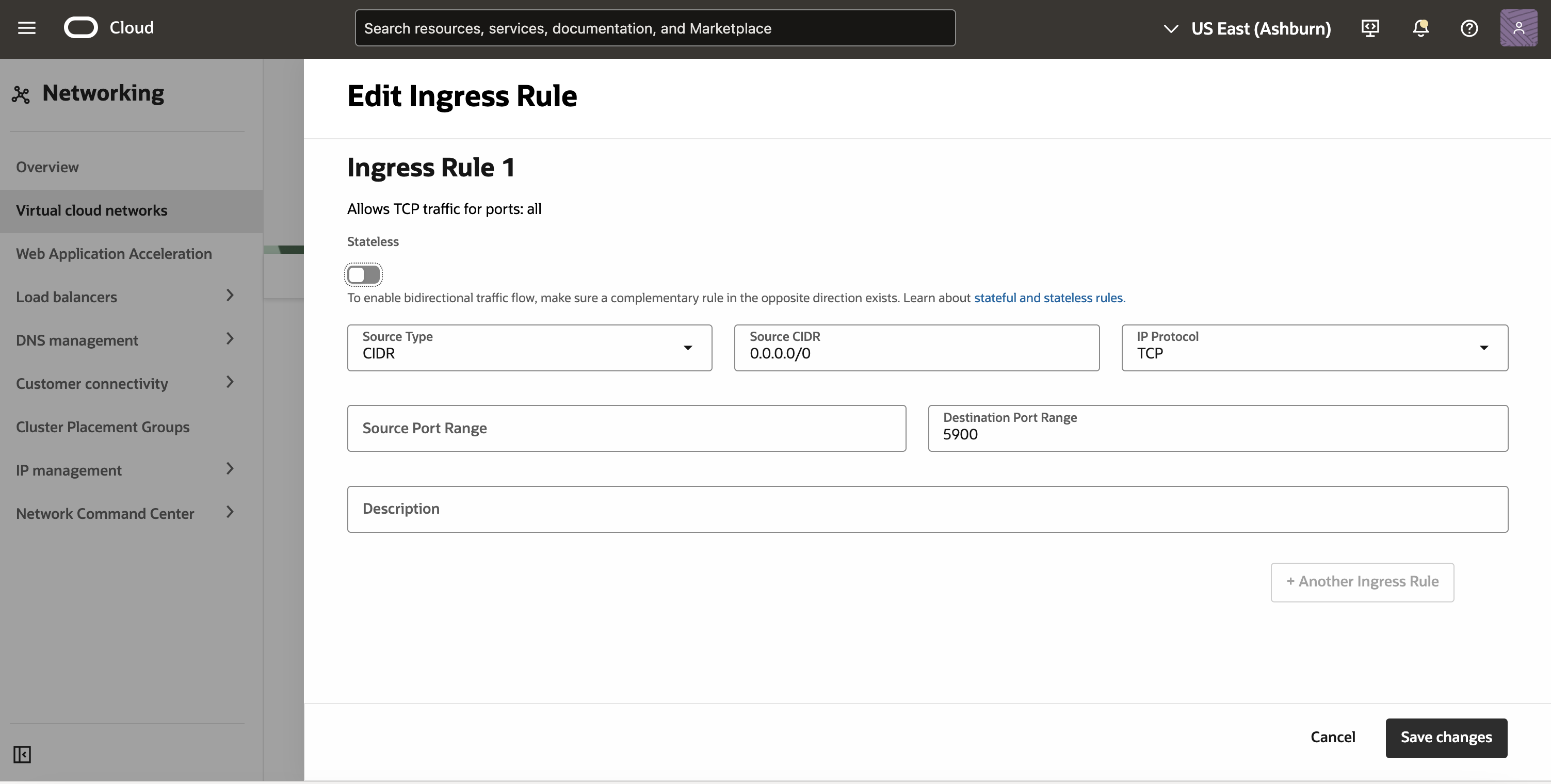
Task: Toggle the Stateless switch
Action: [364, 275]
